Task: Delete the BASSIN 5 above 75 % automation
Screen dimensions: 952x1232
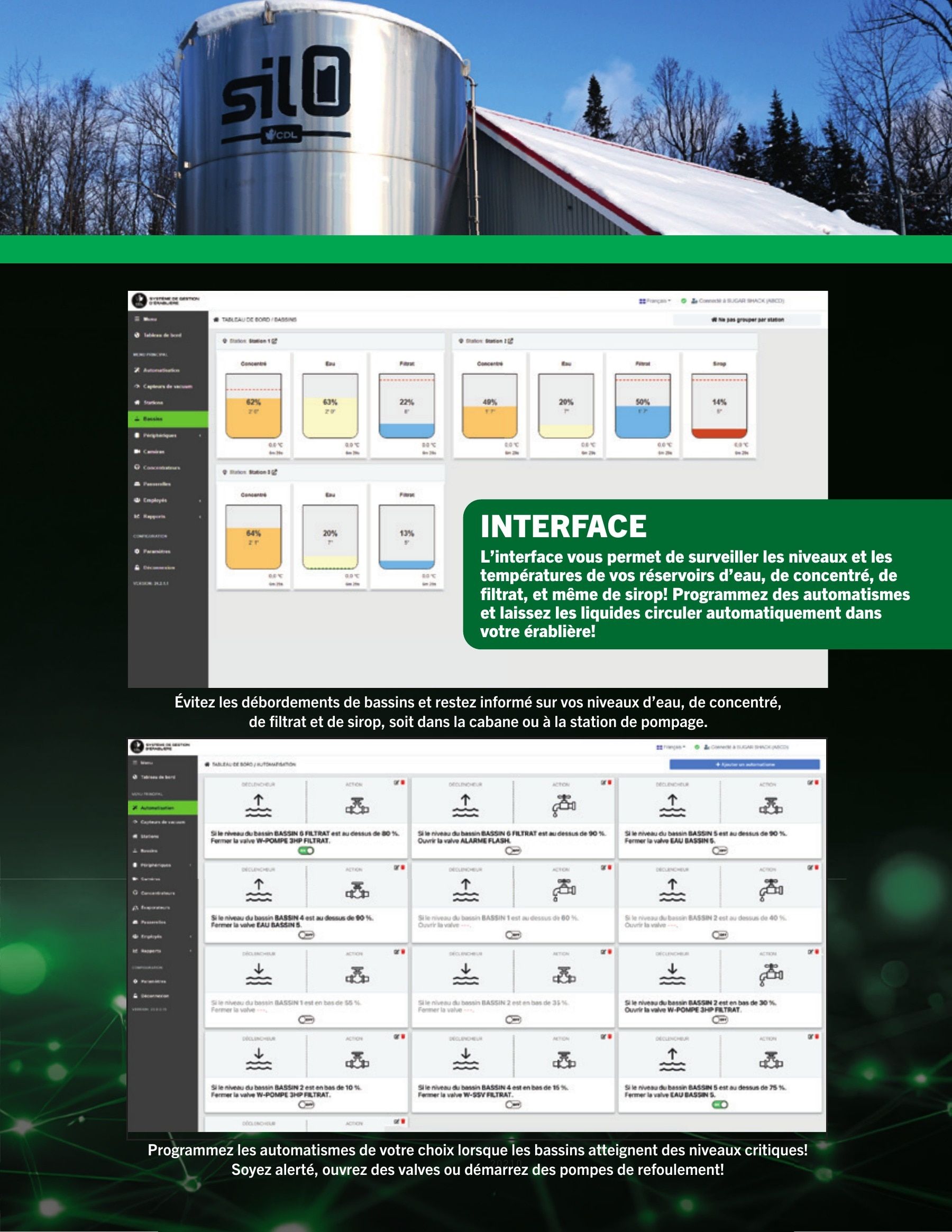Action: pos(817,1036)
